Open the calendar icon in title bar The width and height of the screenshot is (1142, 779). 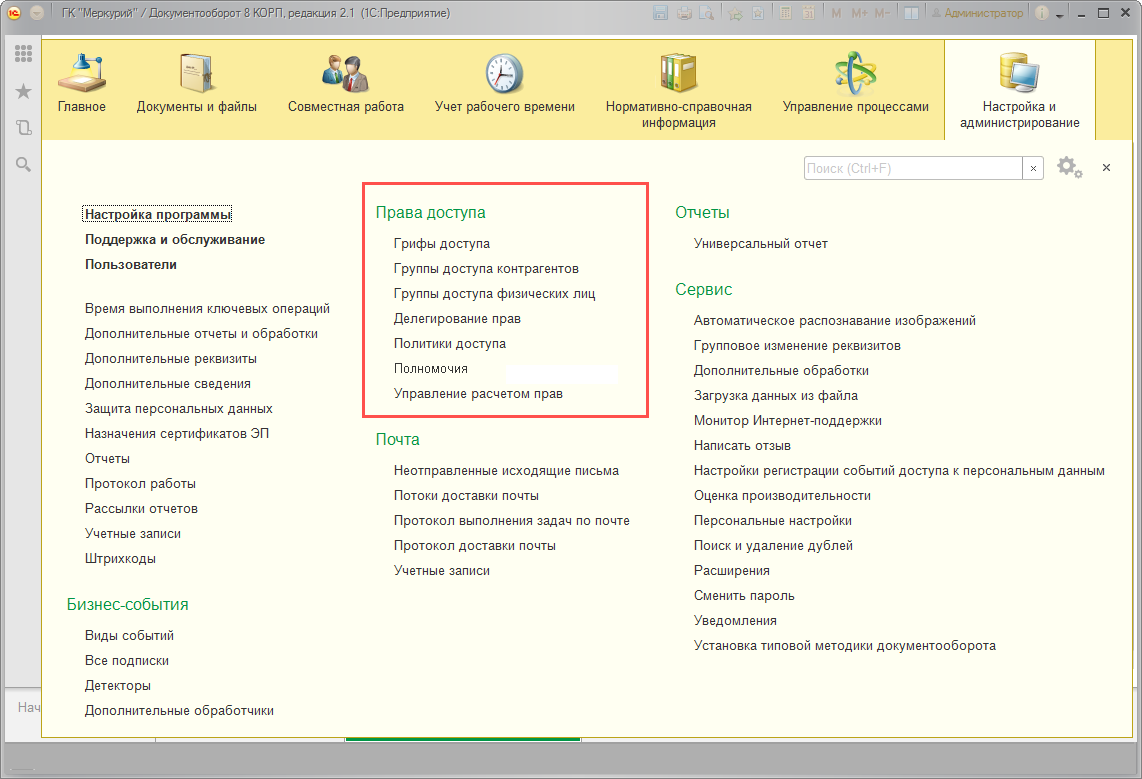(x=806, y=14)
